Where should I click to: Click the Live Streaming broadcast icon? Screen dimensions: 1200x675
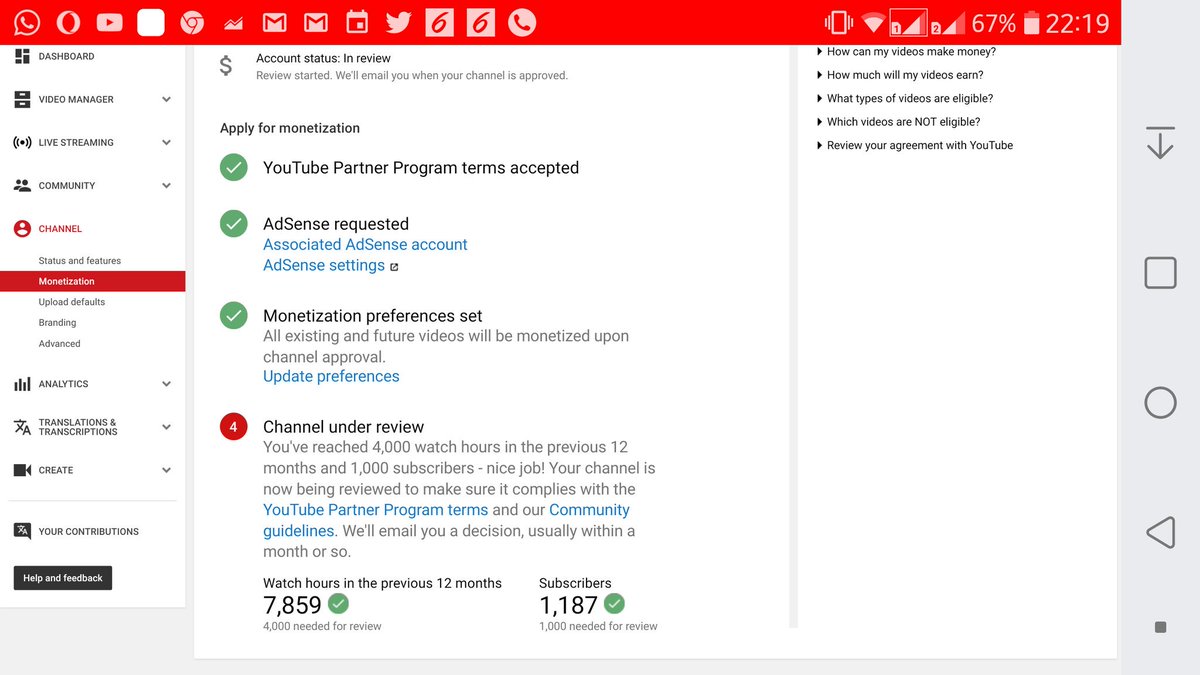tap(22, 143)
